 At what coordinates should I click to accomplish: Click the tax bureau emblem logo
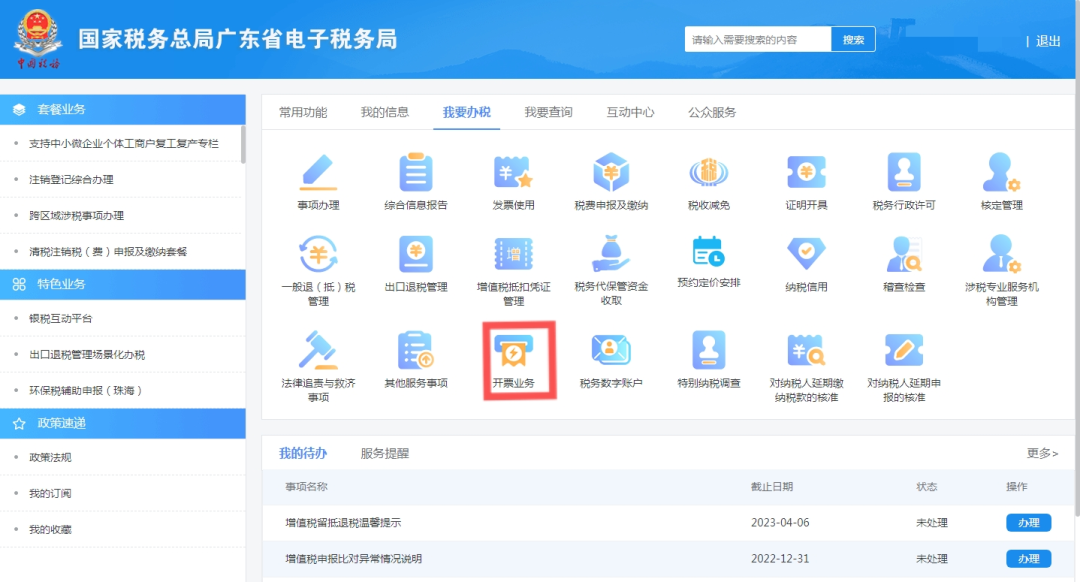click(38, 39)
